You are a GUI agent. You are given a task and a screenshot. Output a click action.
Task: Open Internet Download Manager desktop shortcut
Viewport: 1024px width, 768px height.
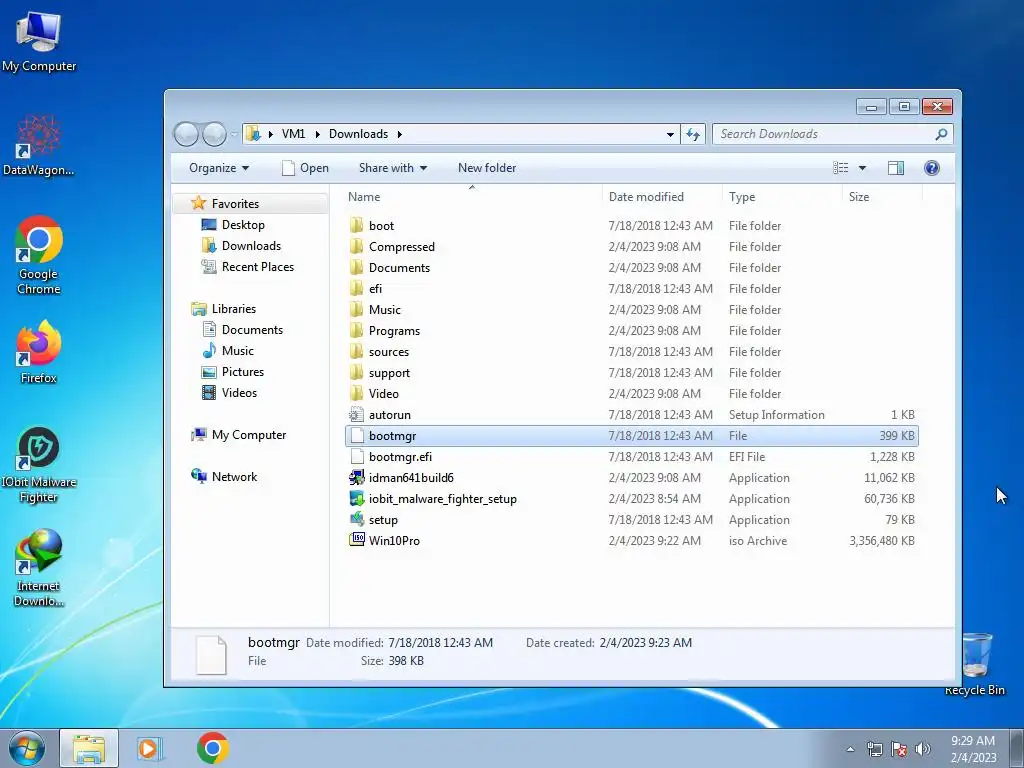pos(39,568)
